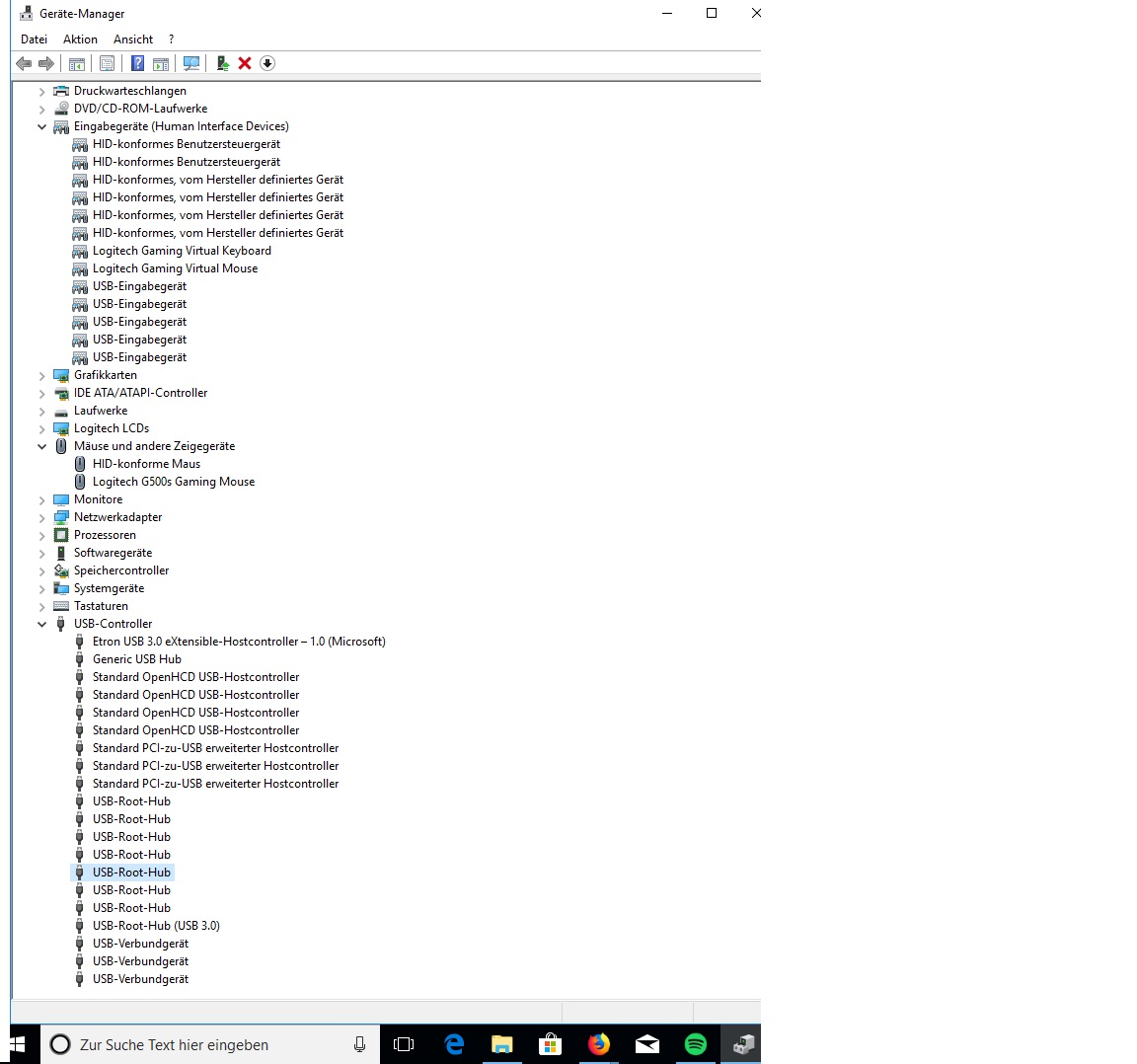Expand the Logitech LCDs node

pyautogui.click(x=42, y=428)
